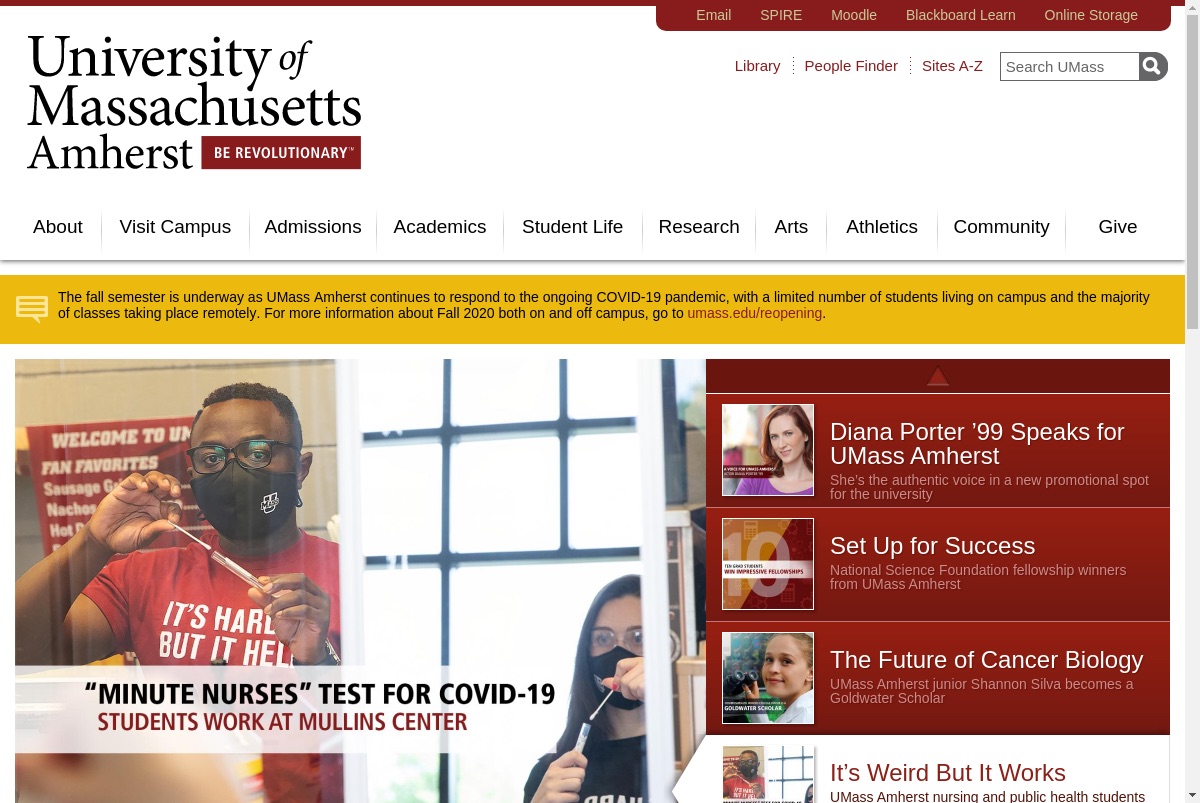Click the magnifying glass search icon

coord(1153,66)
